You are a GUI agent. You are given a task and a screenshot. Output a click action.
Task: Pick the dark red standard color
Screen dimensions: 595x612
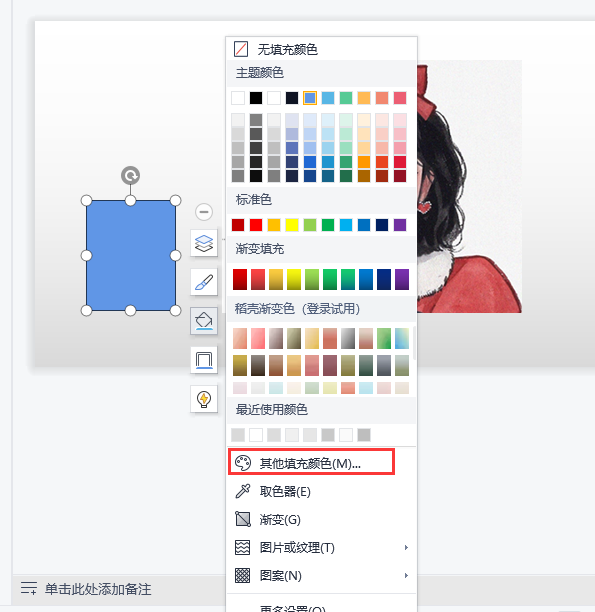[x=238, y=225]
